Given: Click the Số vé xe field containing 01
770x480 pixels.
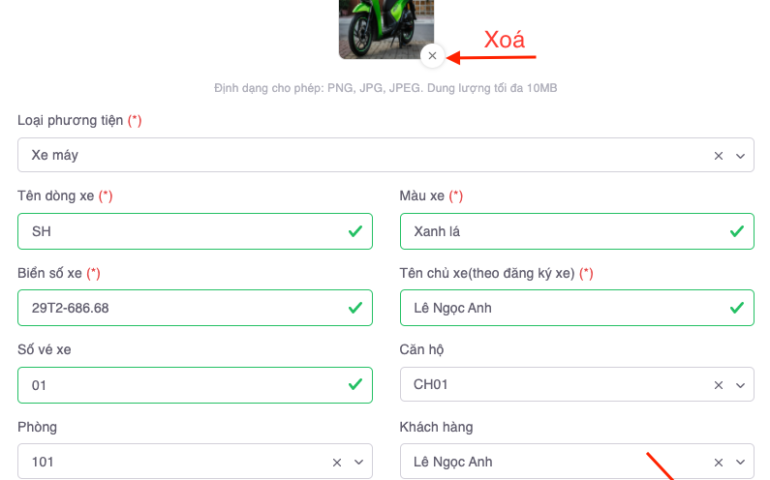Looking at the screenshot, I should [180, 385].
